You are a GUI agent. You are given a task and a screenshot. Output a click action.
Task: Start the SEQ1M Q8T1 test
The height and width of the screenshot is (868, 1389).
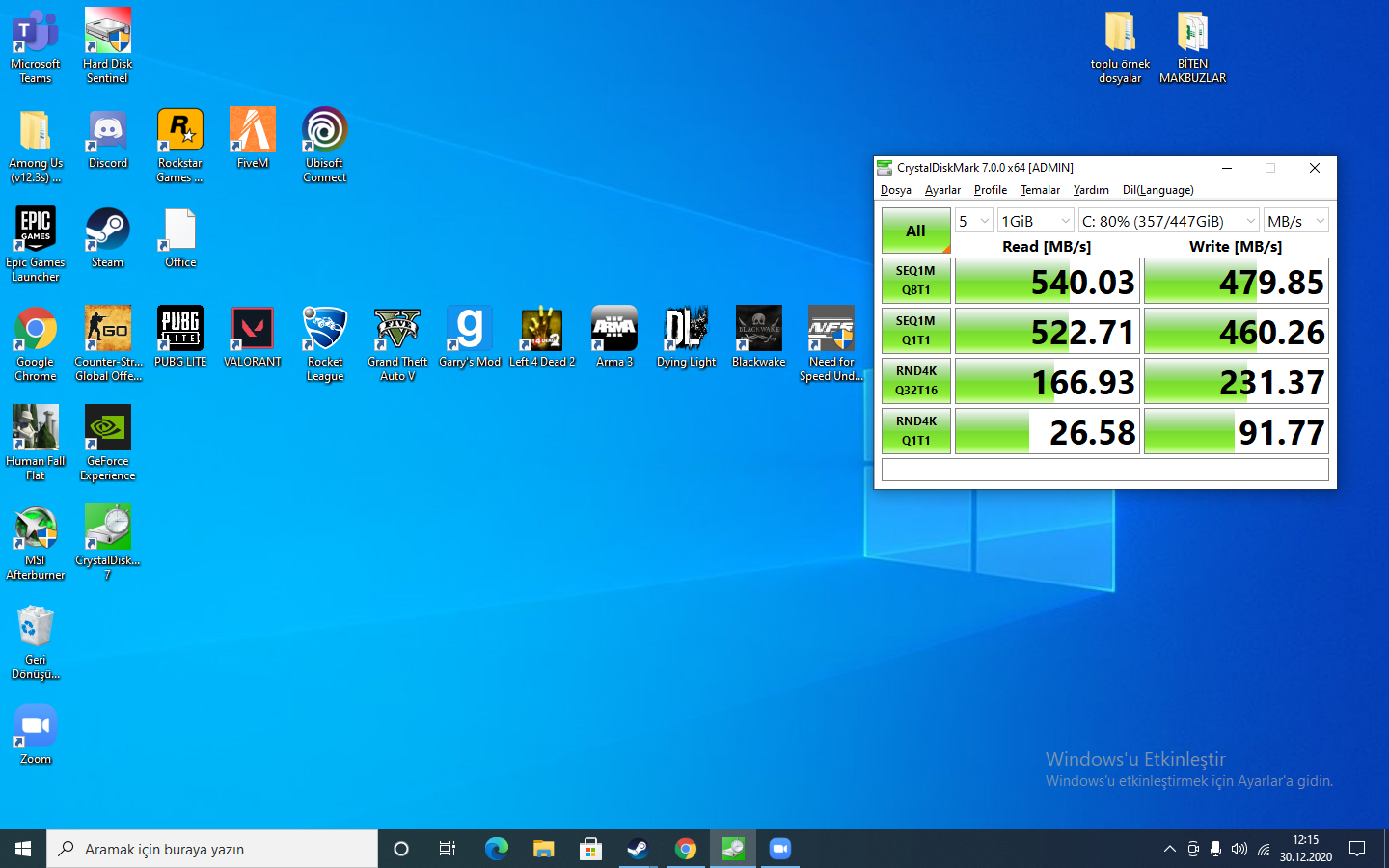pos(916,281)
